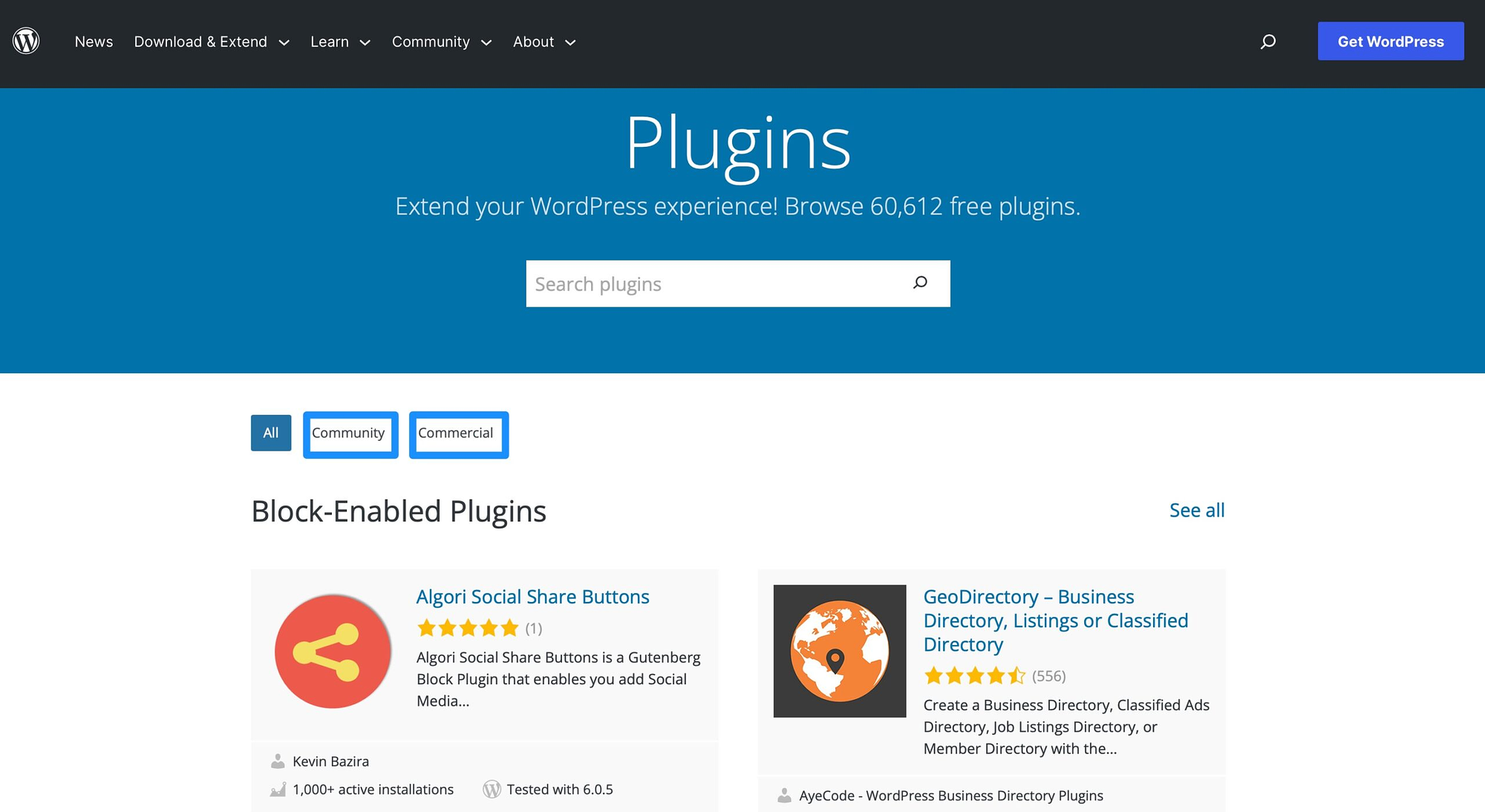The height and width of the screenshot is (812, 1485).
Task: Select the Community filter toggle
Action: click(x=349, y=432)
